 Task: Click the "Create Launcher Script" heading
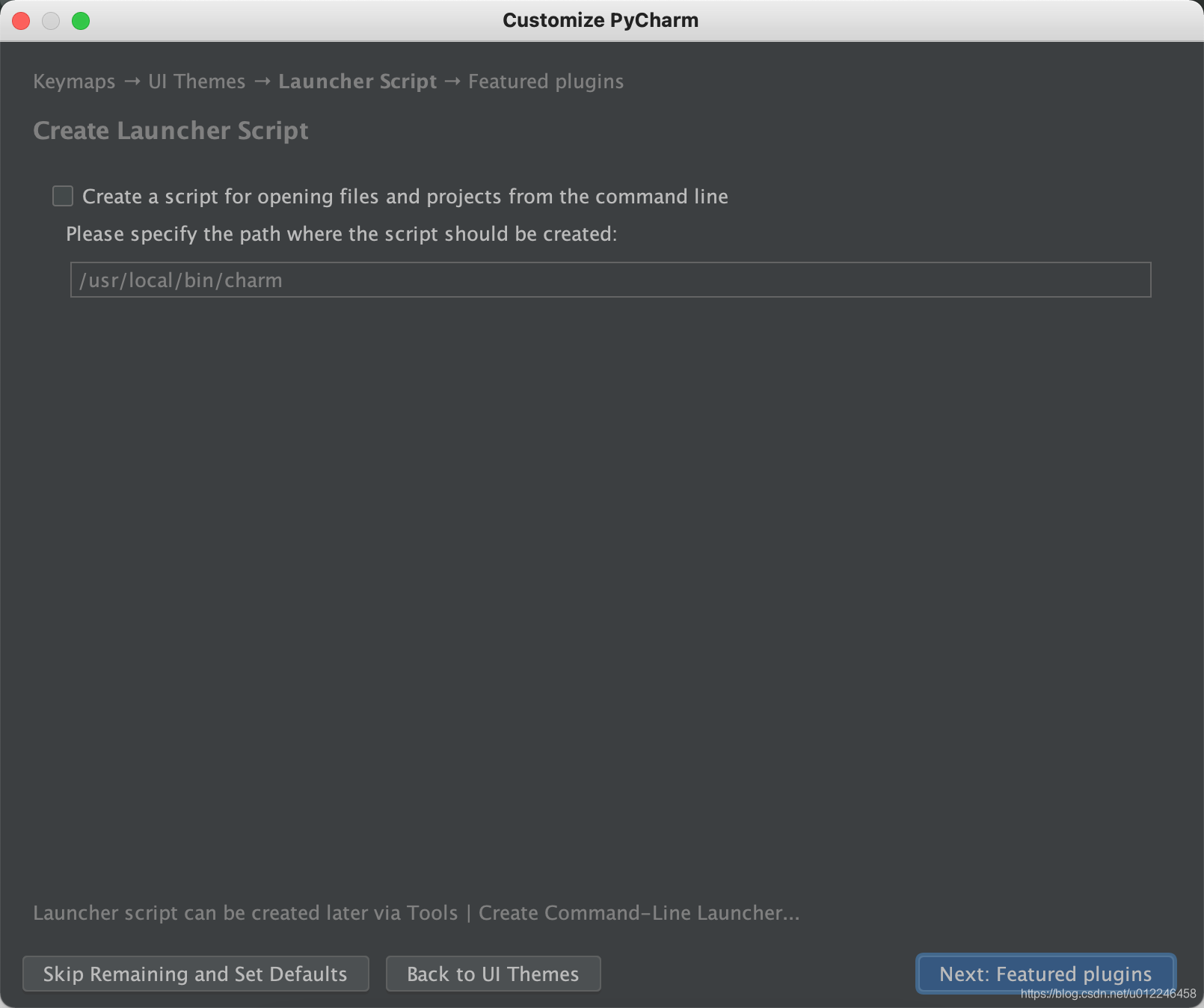click(171, 130)
